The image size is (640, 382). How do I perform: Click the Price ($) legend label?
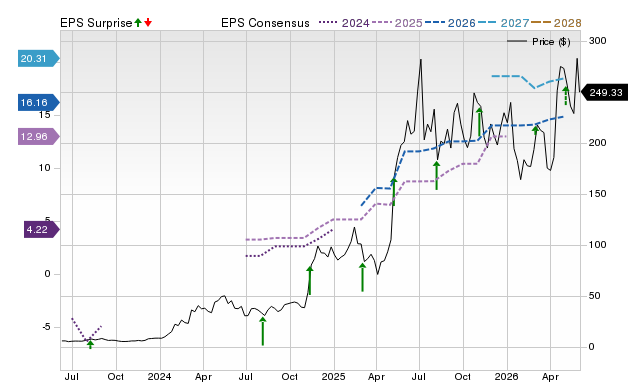click(x=551, y=42)
